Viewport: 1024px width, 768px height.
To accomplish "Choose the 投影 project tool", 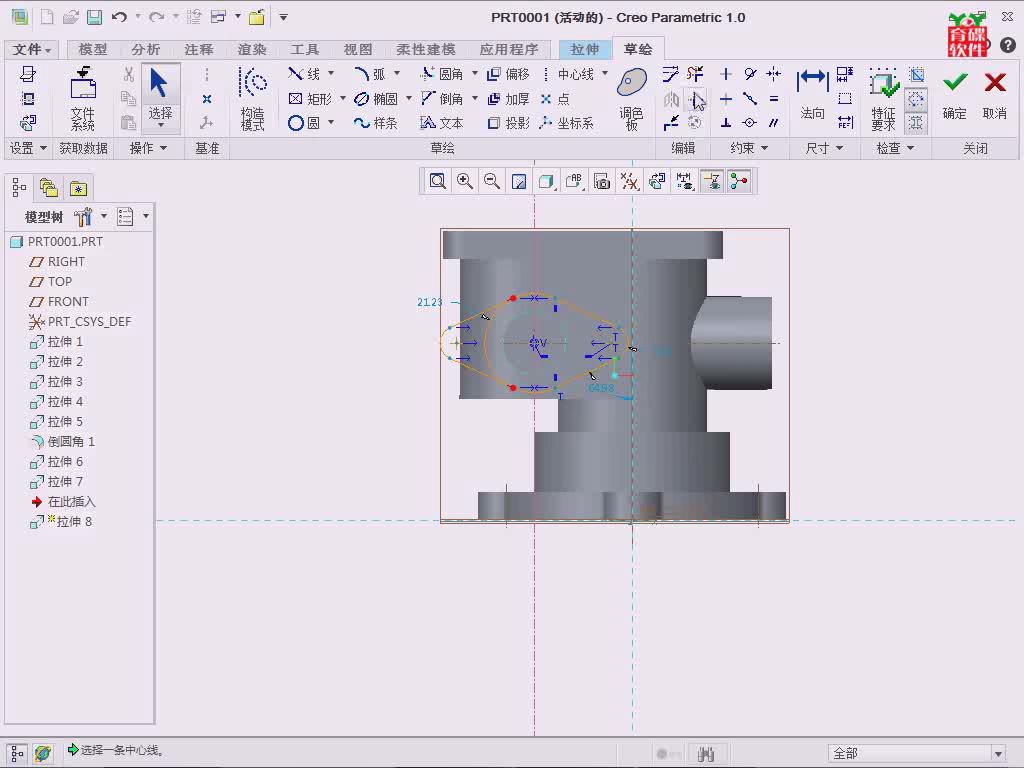I will coord(508,123).
